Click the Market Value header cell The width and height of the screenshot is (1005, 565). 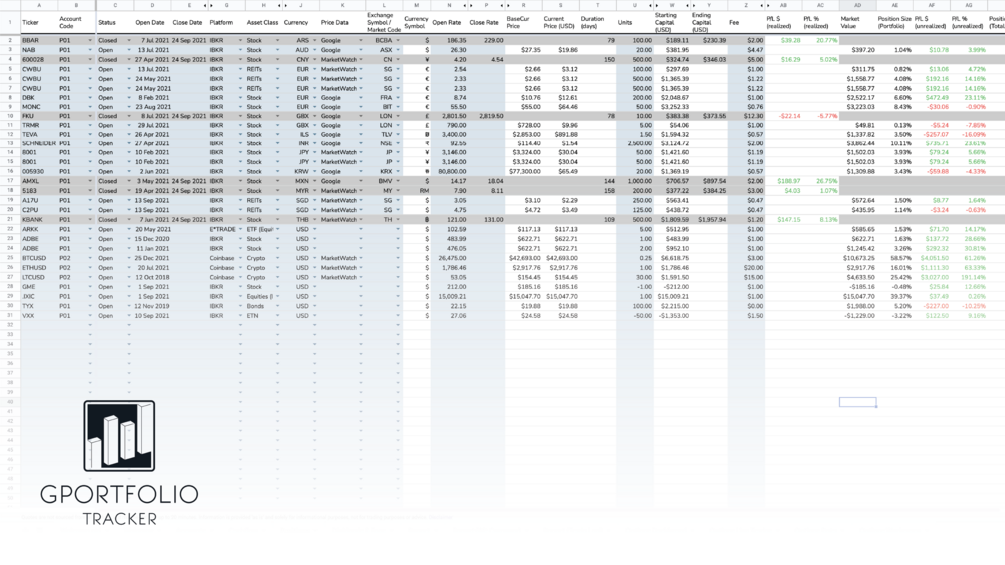point(857,22)
